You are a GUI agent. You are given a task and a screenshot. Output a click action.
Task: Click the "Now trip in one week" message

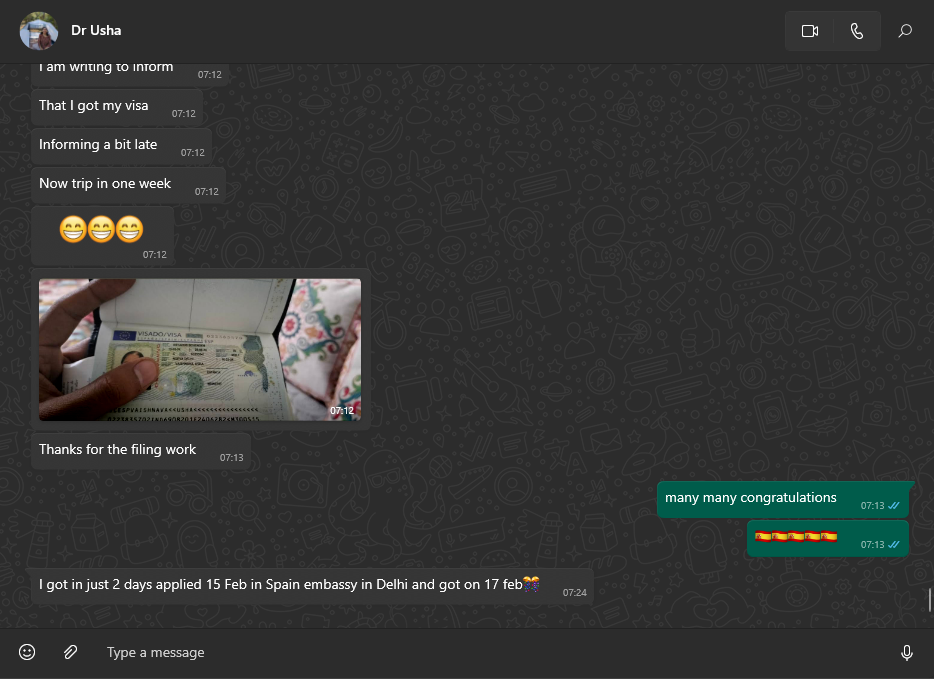[105, 184]
